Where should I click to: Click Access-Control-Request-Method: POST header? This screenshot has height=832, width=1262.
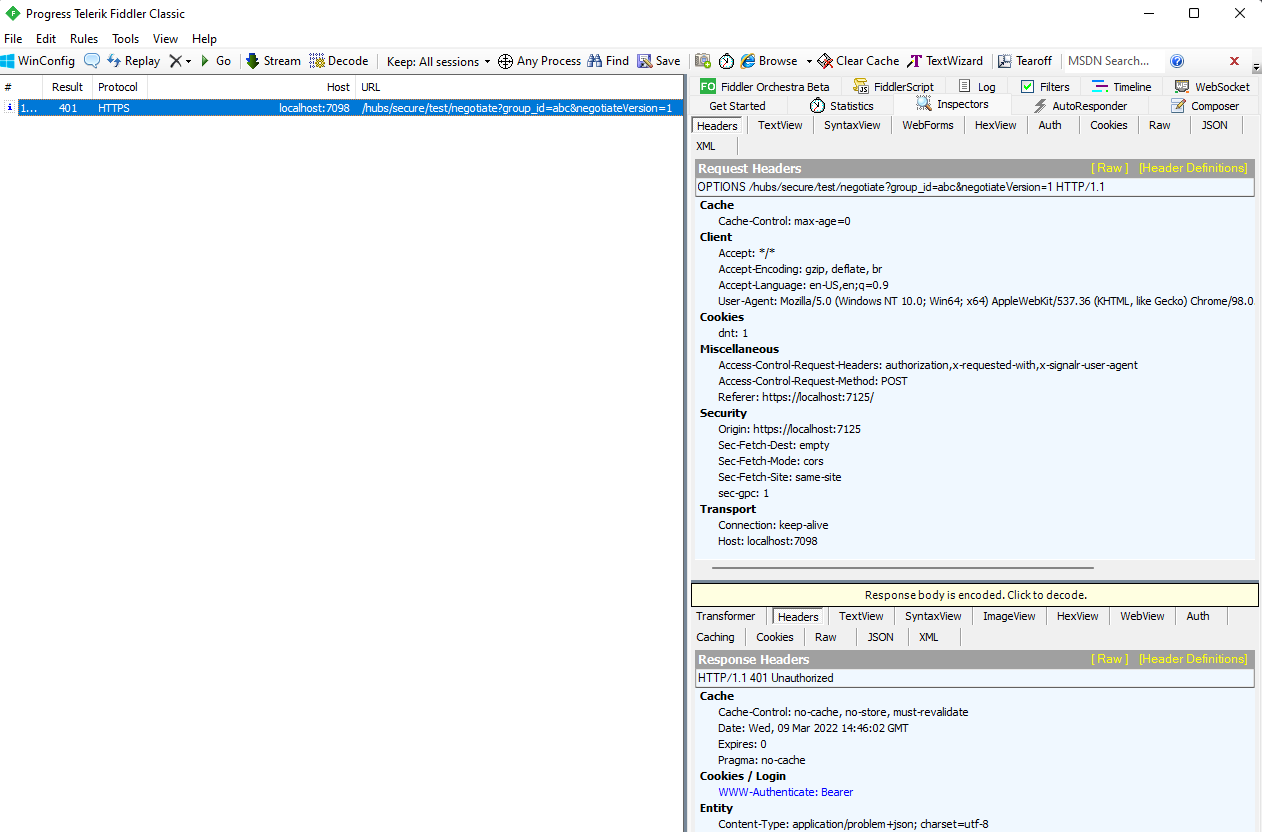click(x=813, y=381)
